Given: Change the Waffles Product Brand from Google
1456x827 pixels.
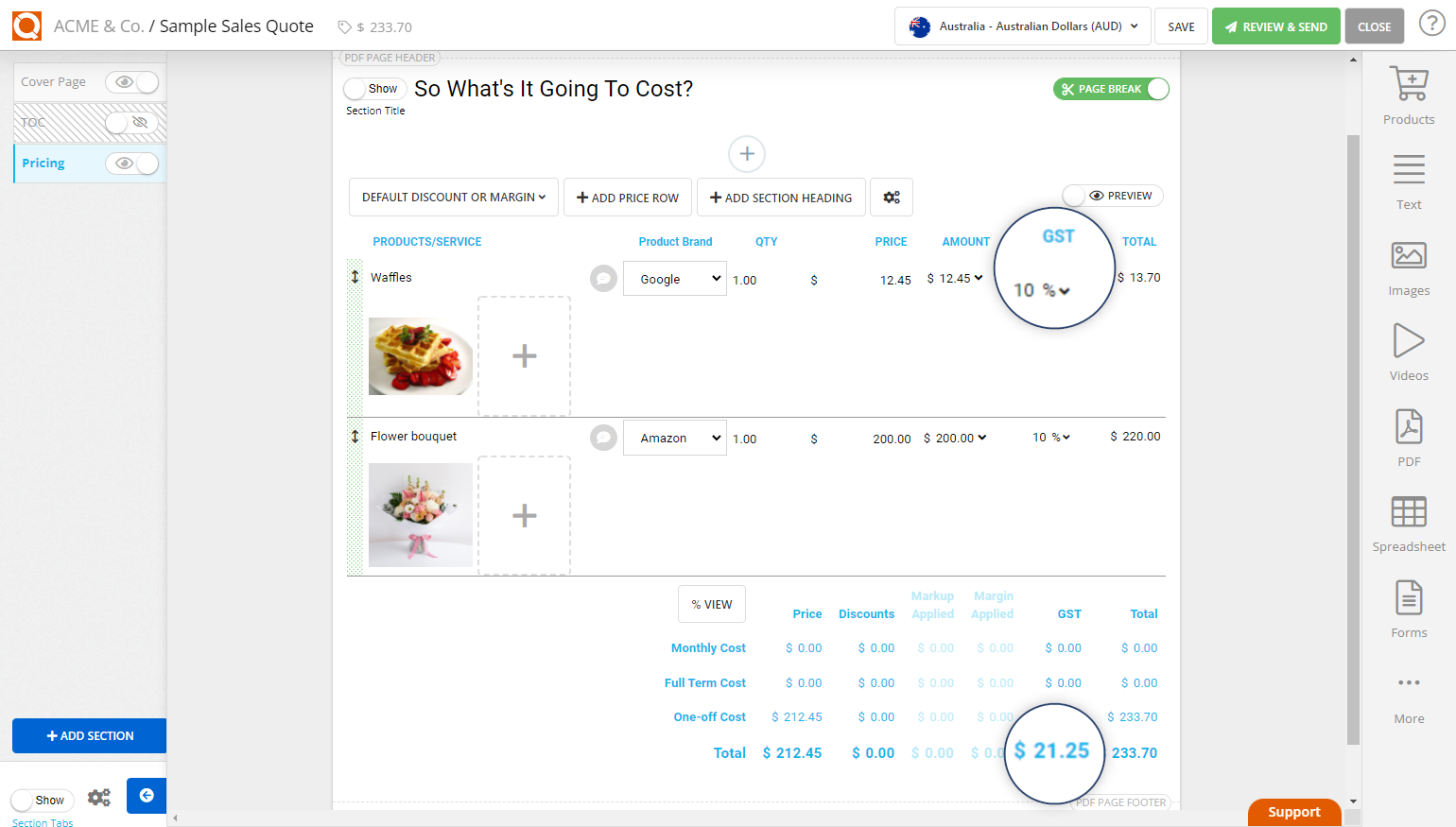Looking at the screenshot, I should coord(674,278).
